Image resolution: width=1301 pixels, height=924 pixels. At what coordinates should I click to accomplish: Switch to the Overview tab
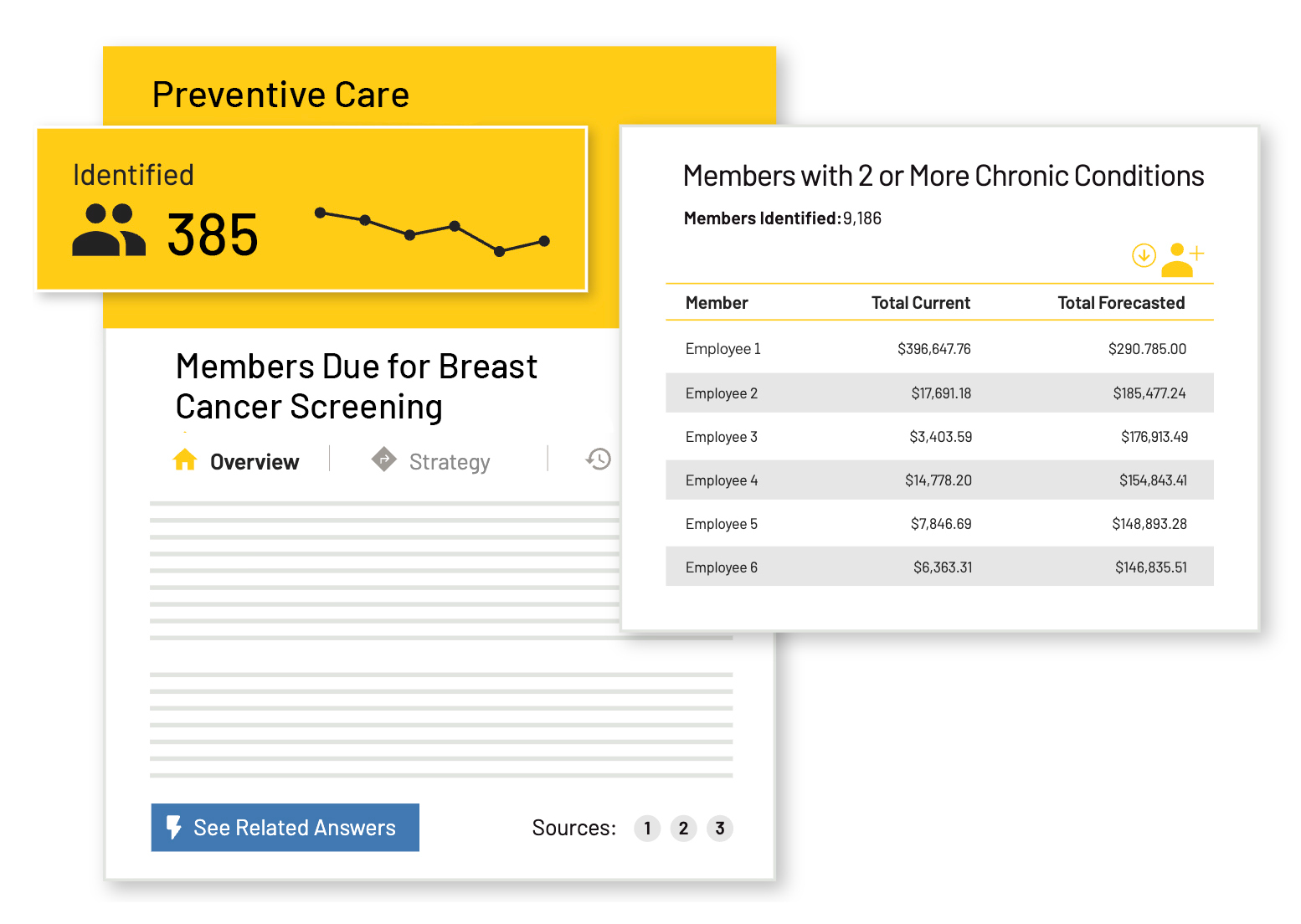(253, 461)
